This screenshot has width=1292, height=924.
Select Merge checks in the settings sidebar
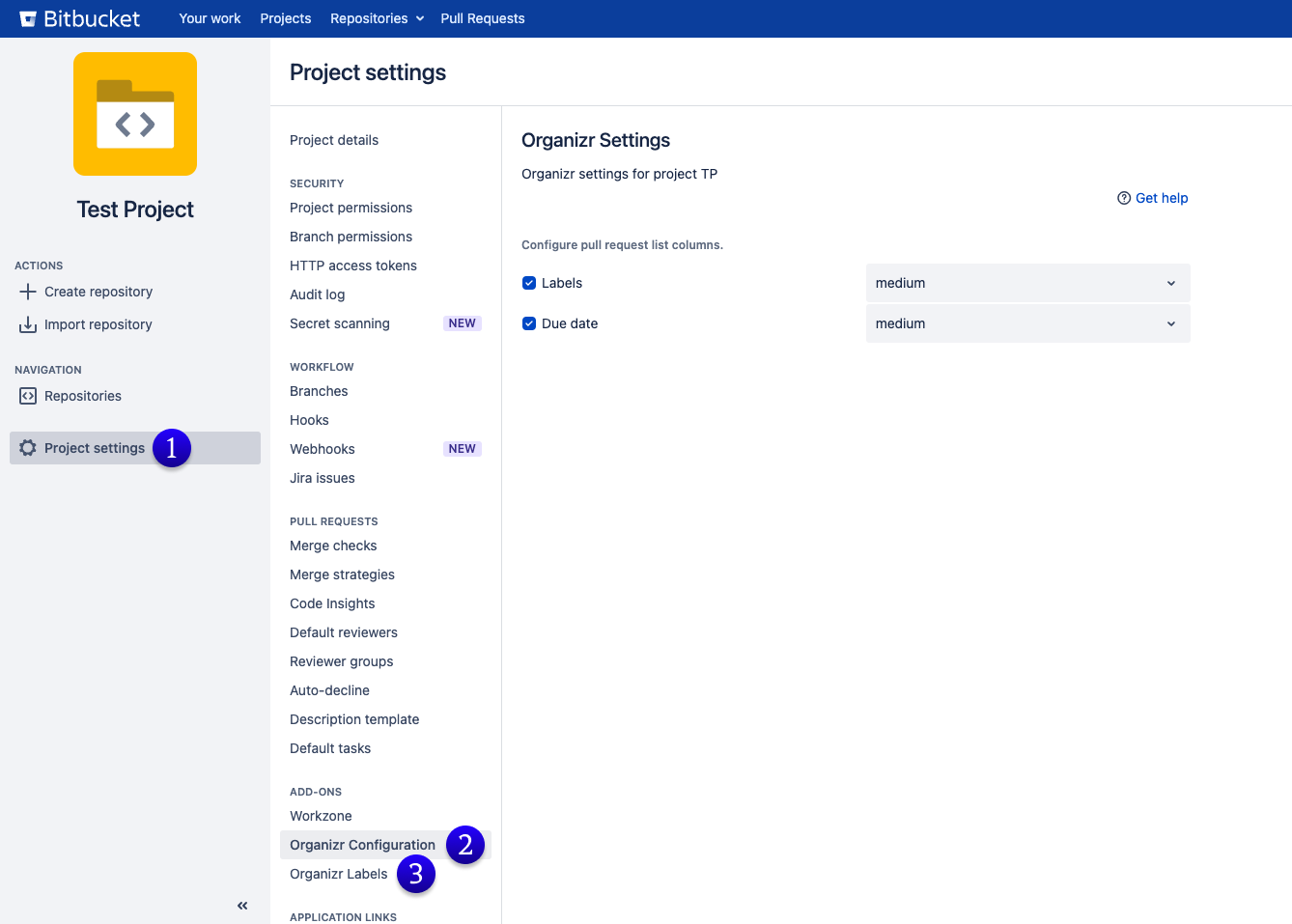tap(332, 546)
